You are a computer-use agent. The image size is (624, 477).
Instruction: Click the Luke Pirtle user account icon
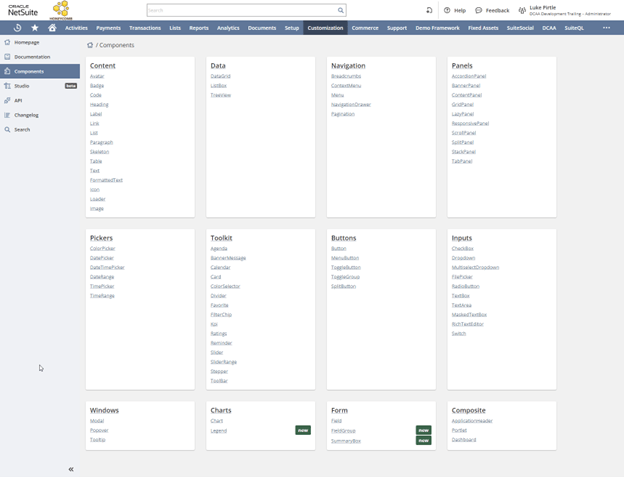click(522, 10)
